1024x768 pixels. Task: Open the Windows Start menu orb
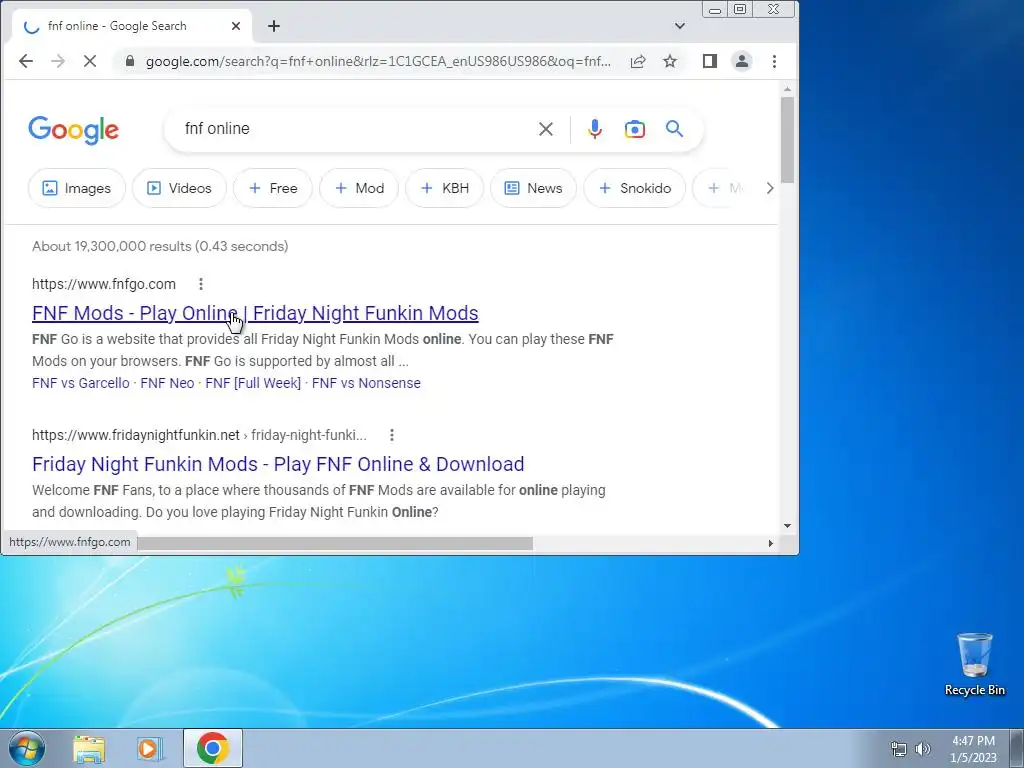pyautogui.click(x=27, y=748)
